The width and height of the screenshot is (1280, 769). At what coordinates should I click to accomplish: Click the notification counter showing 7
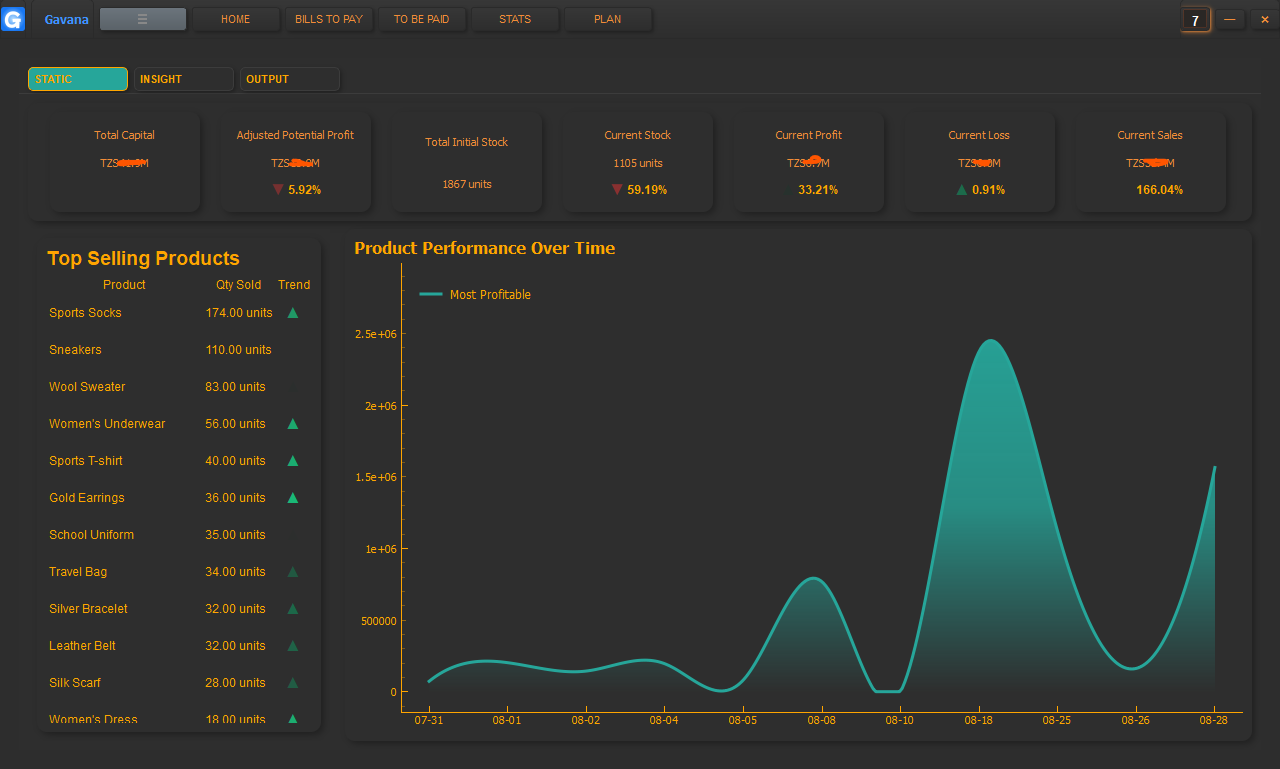click(1195, 20)
